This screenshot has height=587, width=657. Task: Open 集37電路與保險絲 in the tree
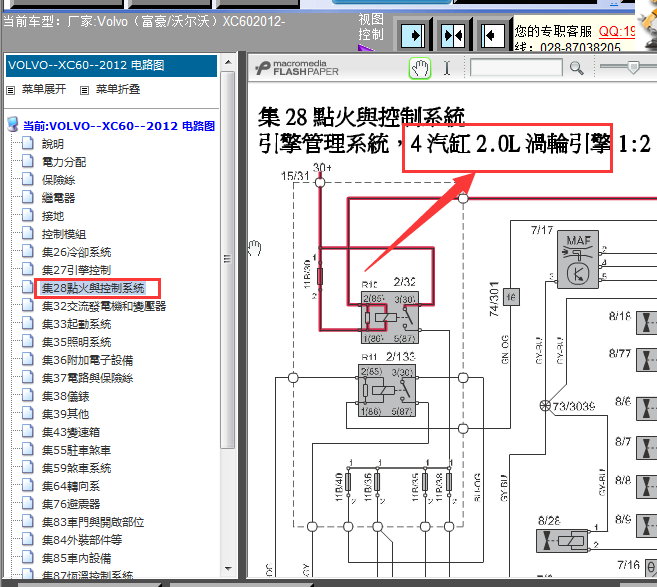(87, 378)
